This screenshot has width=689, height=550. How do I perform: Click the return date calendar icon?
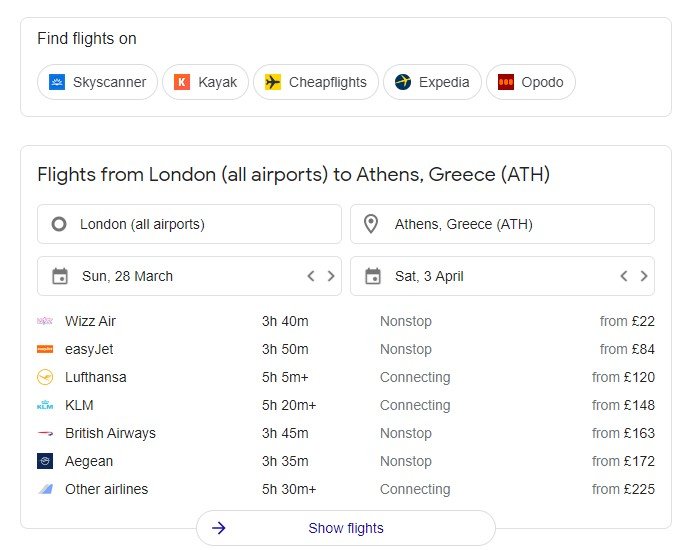(373, 276)
